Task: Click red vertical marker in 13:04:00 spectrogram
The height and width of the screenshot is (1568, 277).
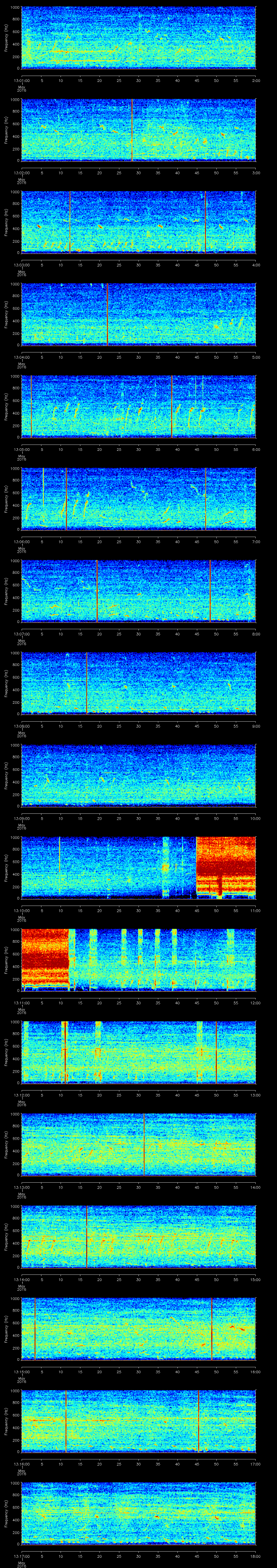Action: pos(108,315)
